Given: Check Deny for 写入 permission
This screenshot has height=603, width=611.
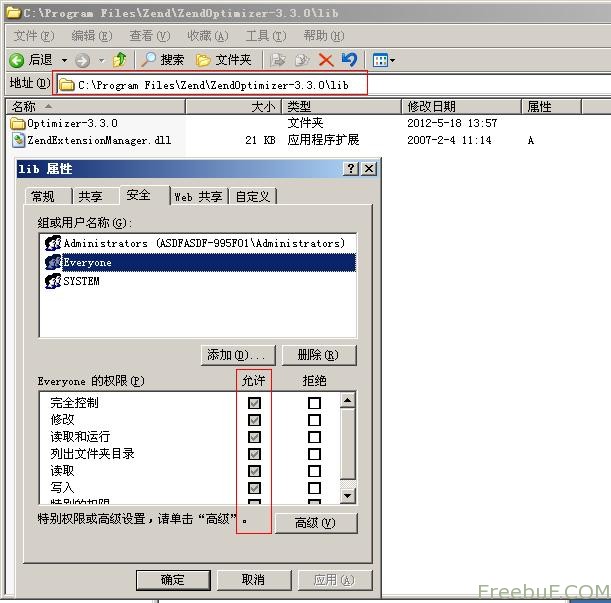Looking at the screenshot, I should coord(314,488).
